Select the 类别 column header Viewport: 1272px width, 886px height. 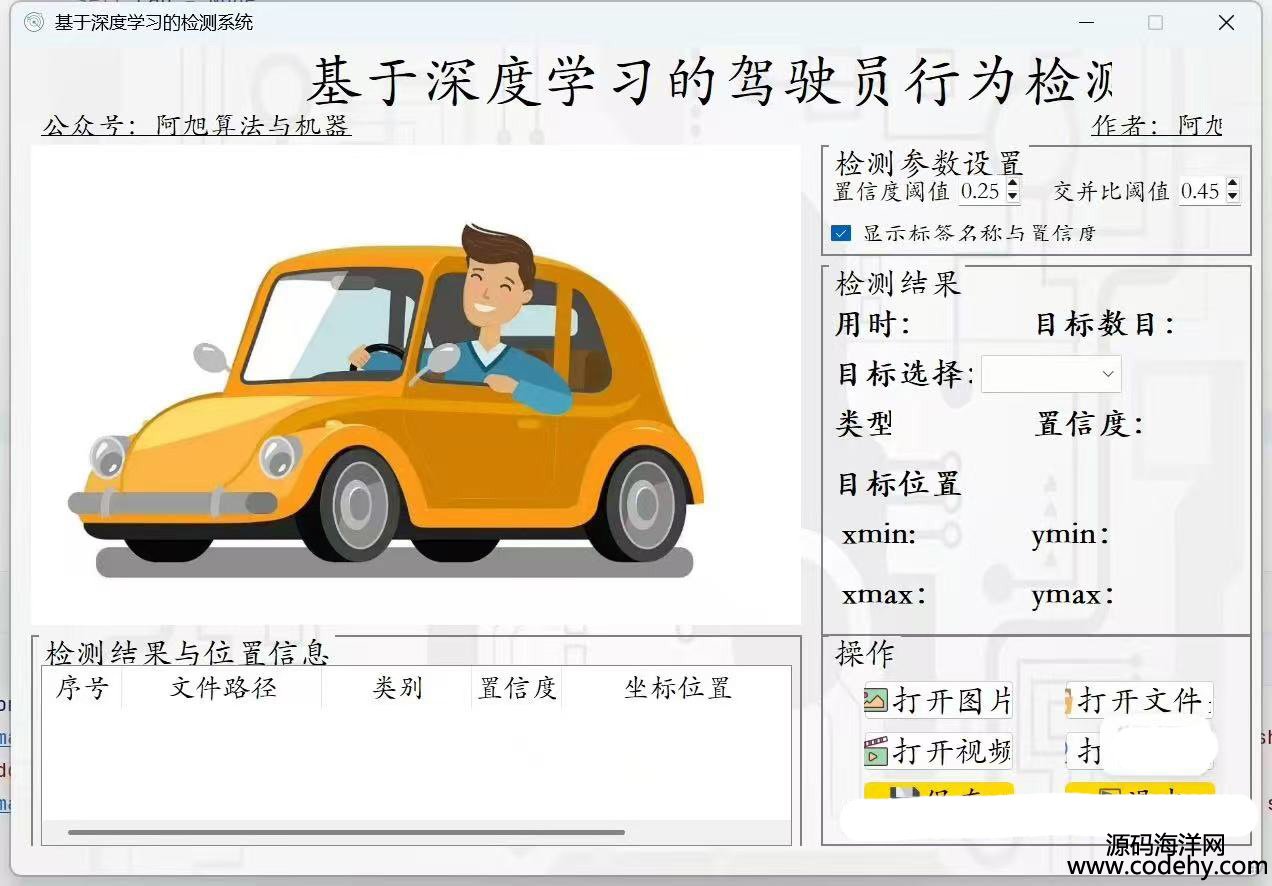397,688
